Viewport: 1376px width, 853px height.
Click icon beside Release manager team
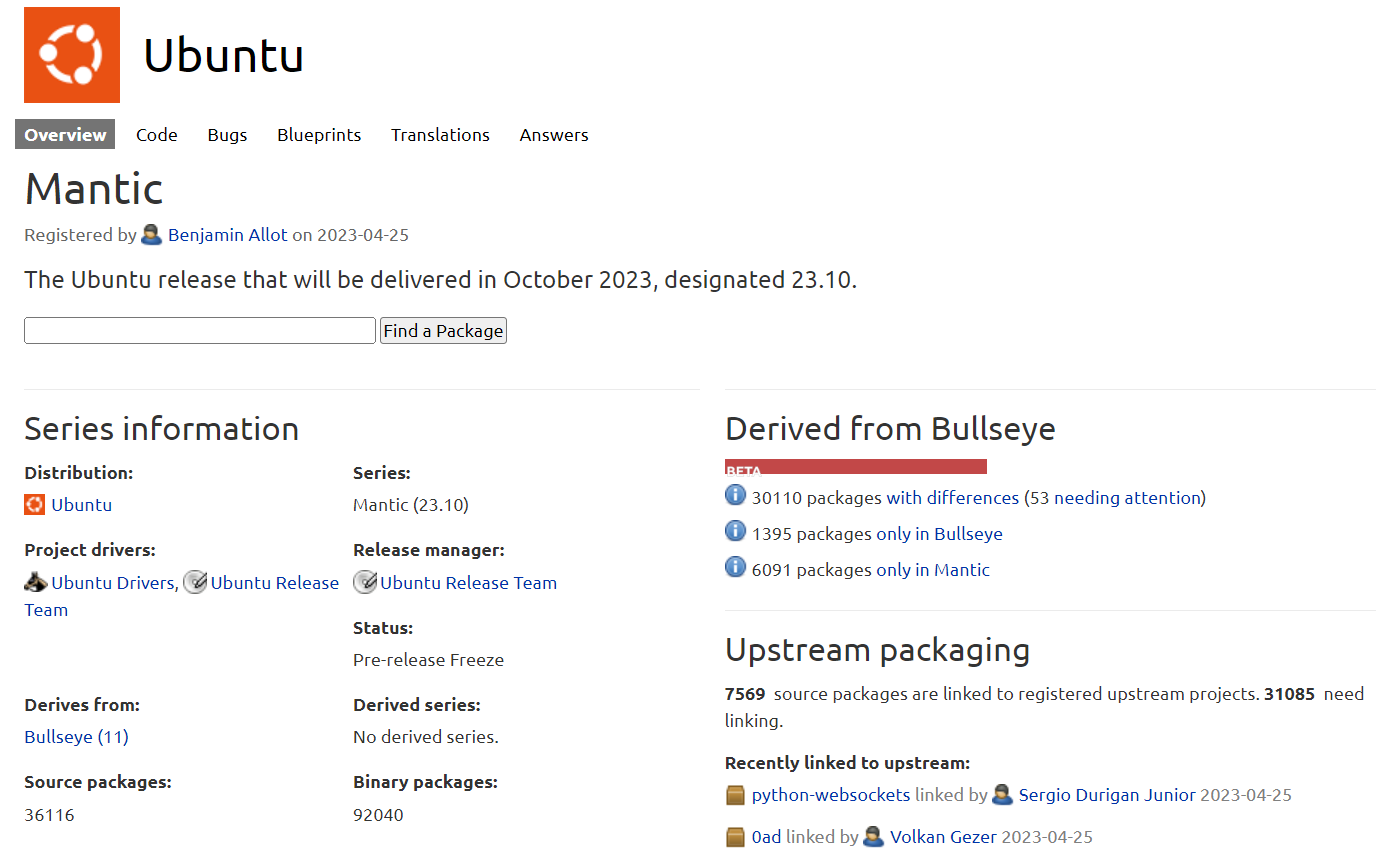point(365,582)
